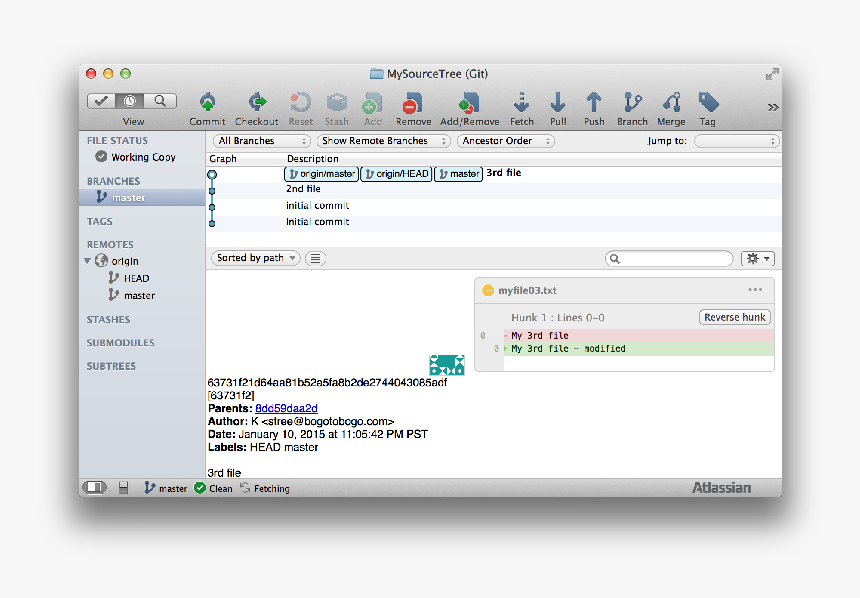
Task: Pull changes with the Pull icon
Action: click(x=558, y=103)
